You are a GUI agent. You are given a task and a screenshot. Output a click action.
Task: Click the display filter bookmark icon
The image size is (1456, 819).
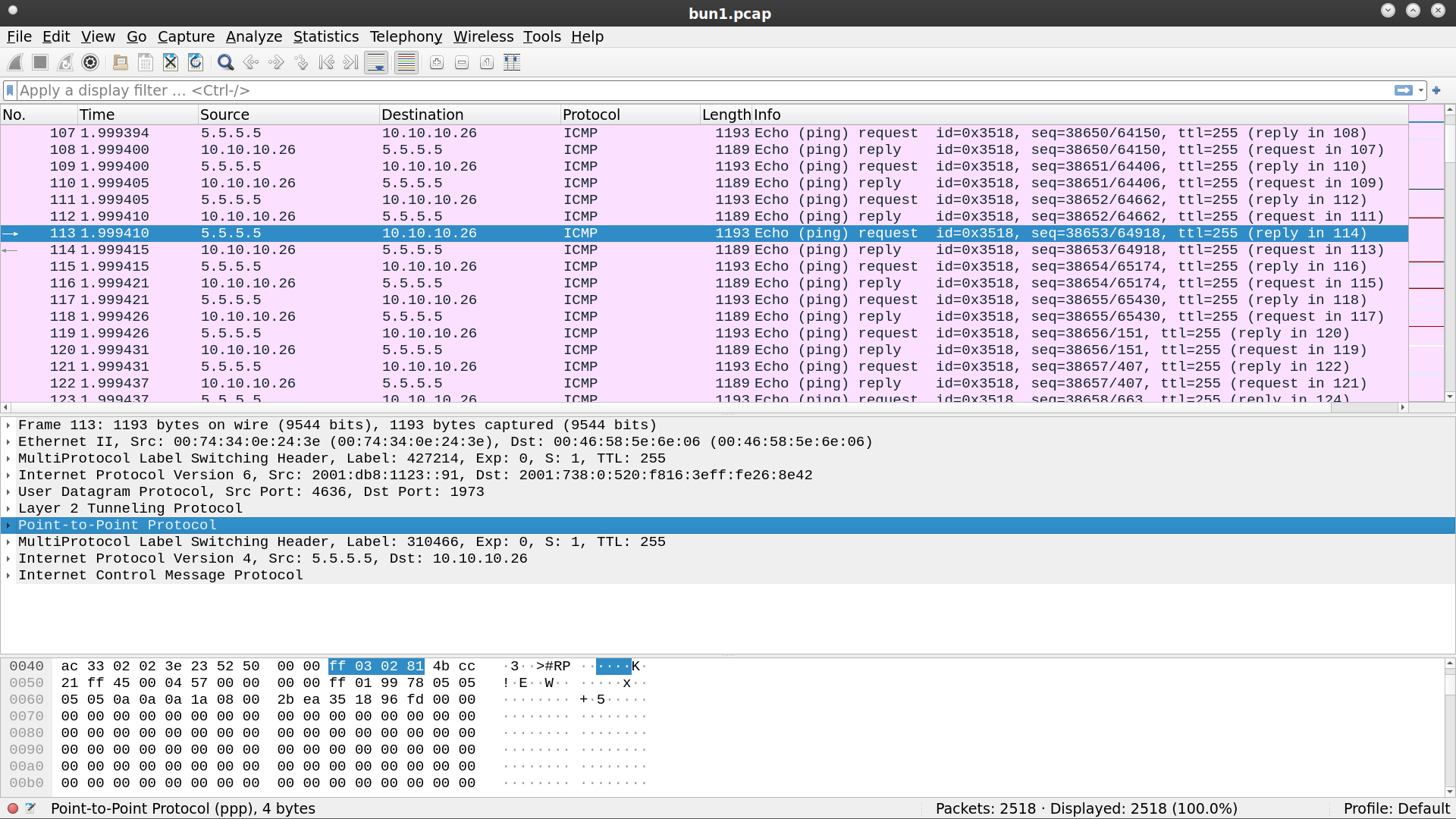tap(10, 90)
